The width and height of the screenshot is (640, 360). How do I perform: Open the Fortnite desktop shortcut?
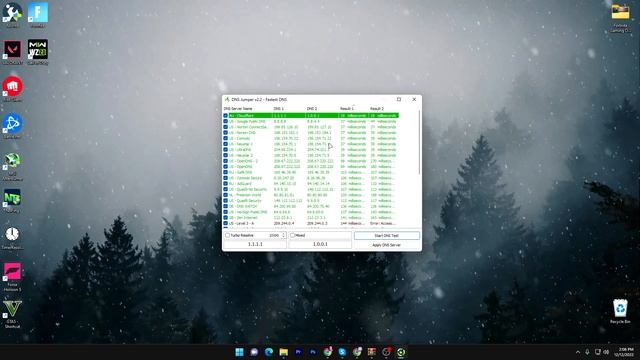pyautogui.click(x=38, y=14)
